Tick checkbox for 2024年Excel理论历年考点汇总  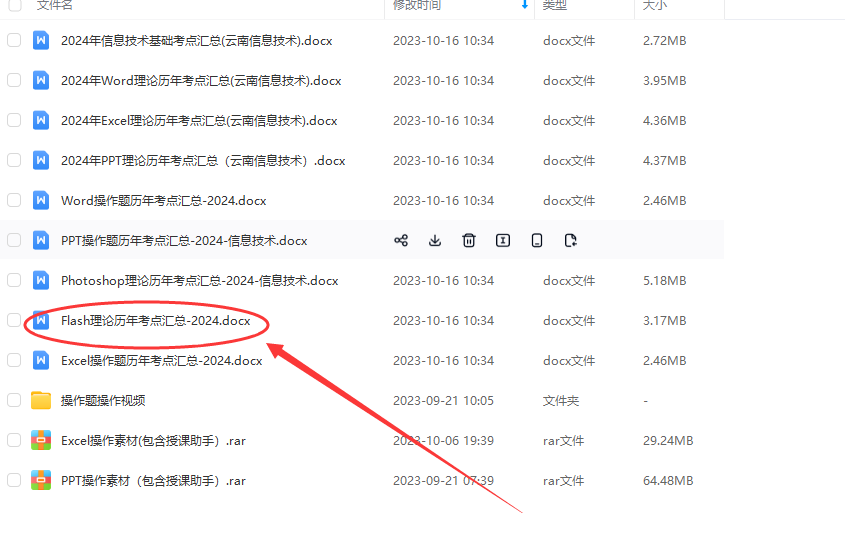14,120
